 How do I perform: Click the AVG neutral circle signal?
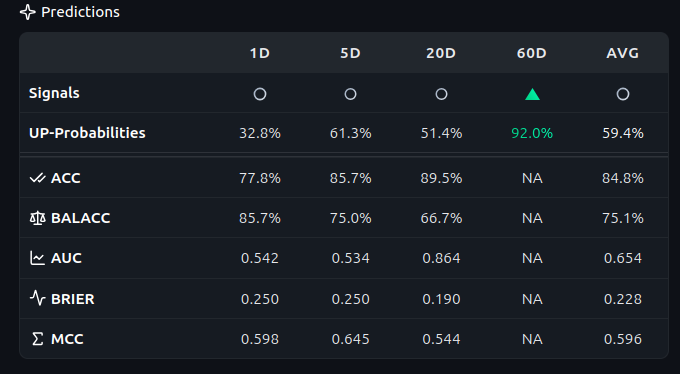(623, 94)
